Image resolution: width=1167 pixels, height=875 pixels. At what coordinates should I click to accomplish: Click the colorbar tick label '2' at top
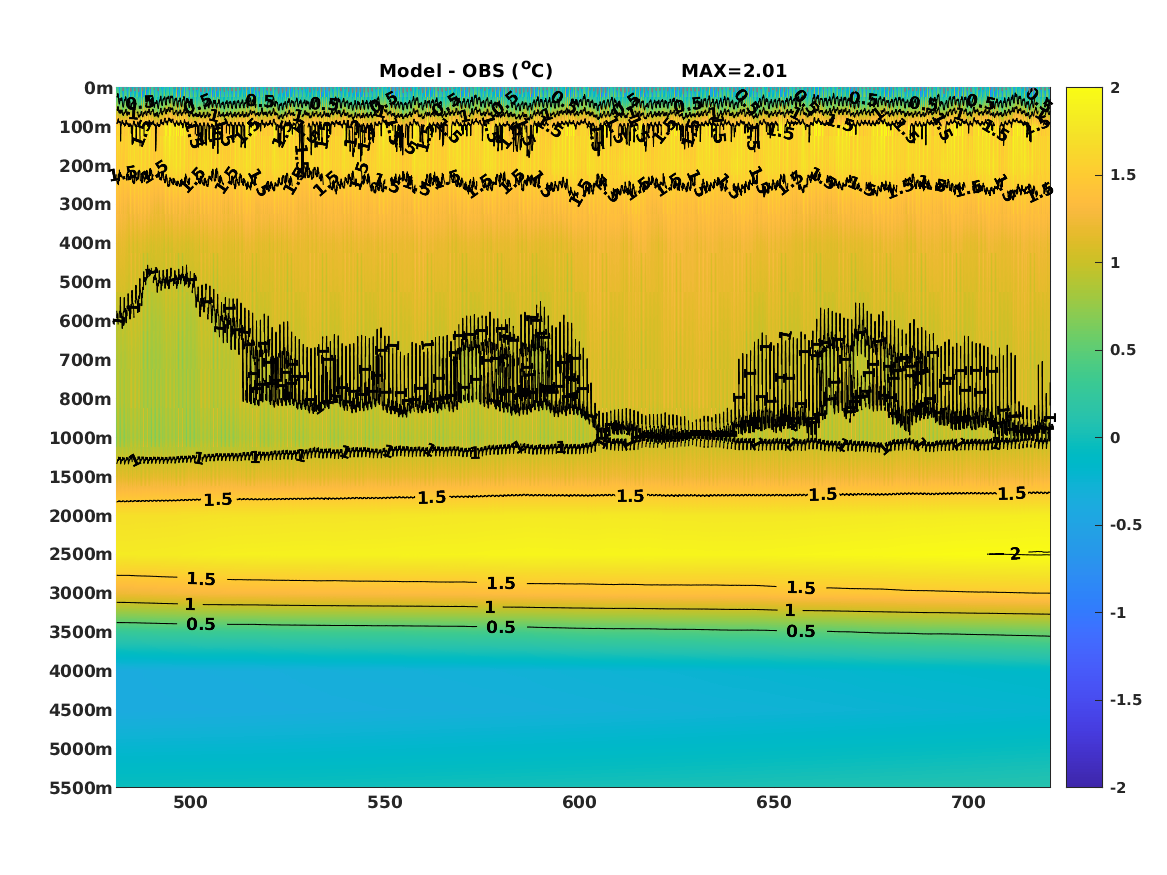pos(1115,89)
